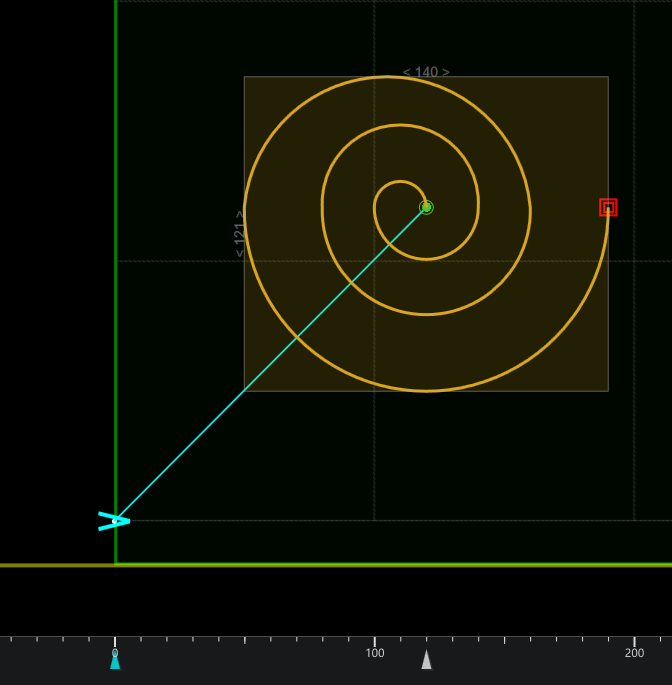Click the bright green horizontal boundary line
Screen dimensions: 672x685
coord(400,564)
